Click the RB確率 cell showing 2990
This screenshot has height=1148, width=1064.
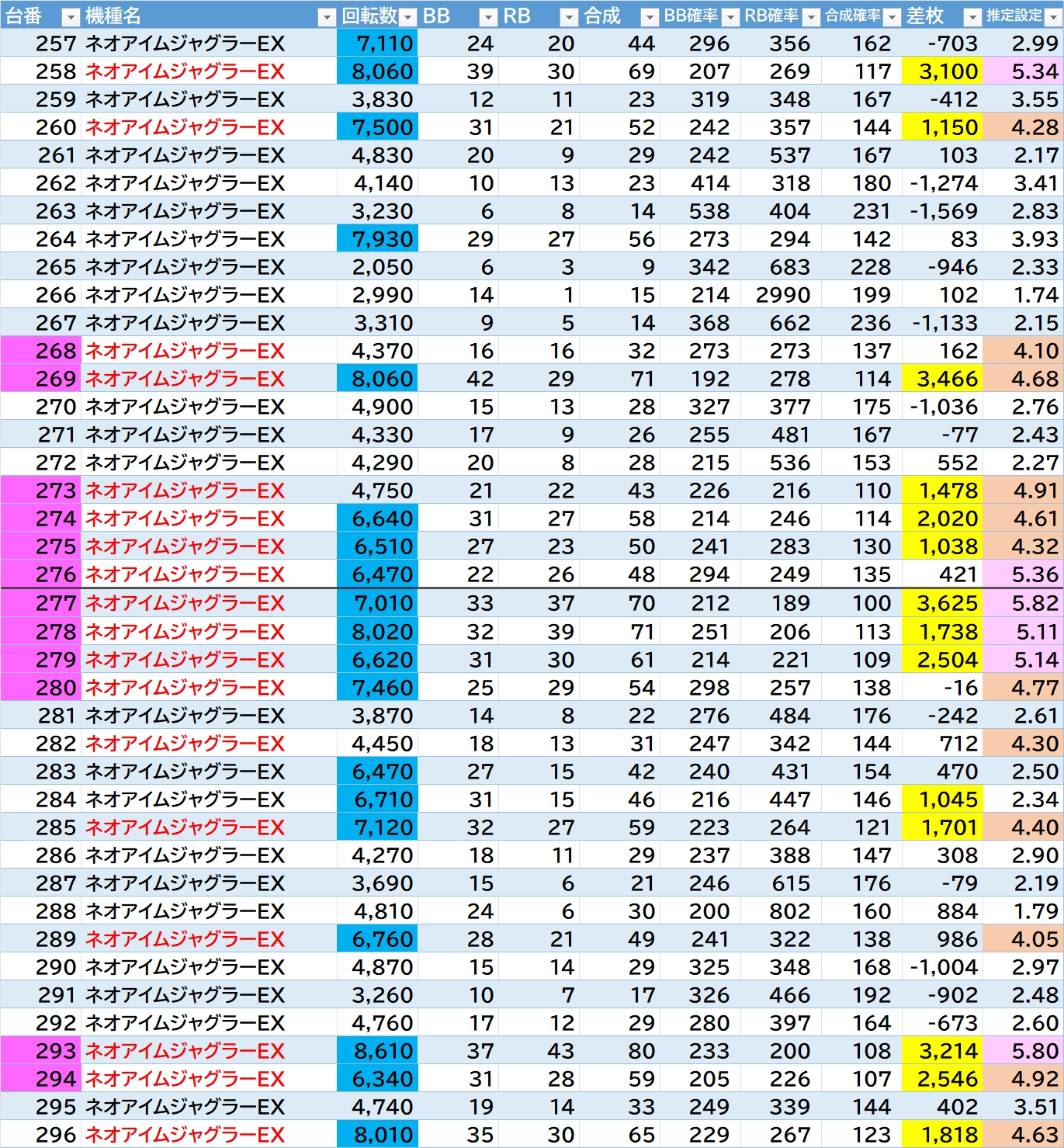point(781,295)
